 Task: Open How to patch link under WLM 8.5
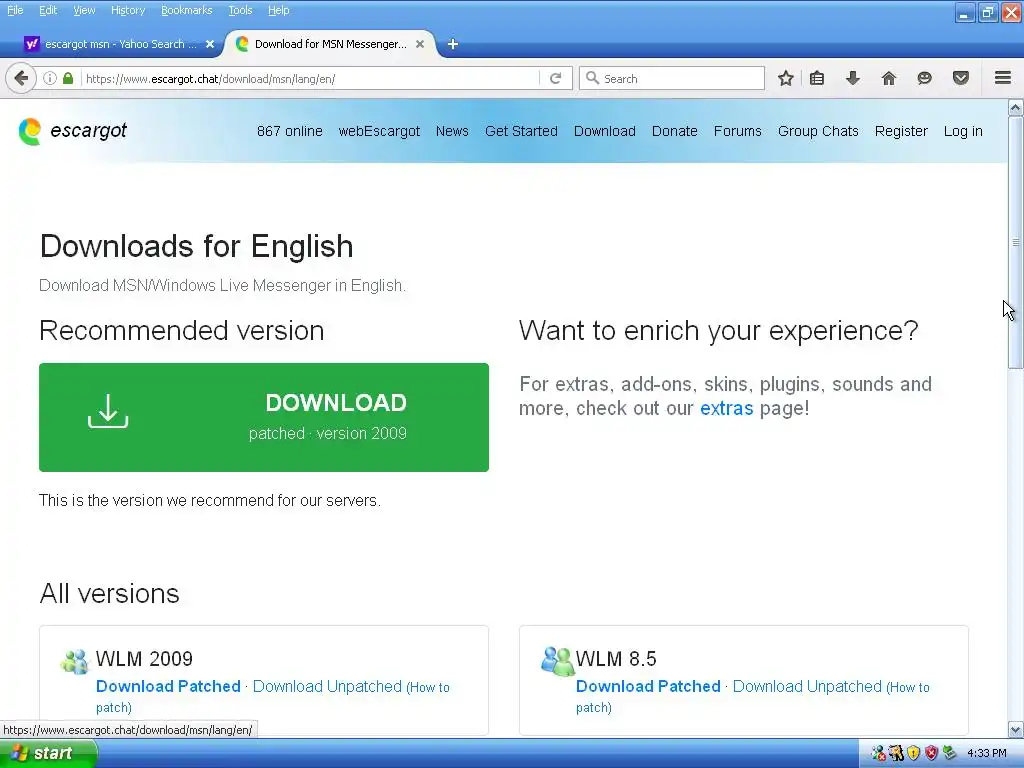coord(910,688)
